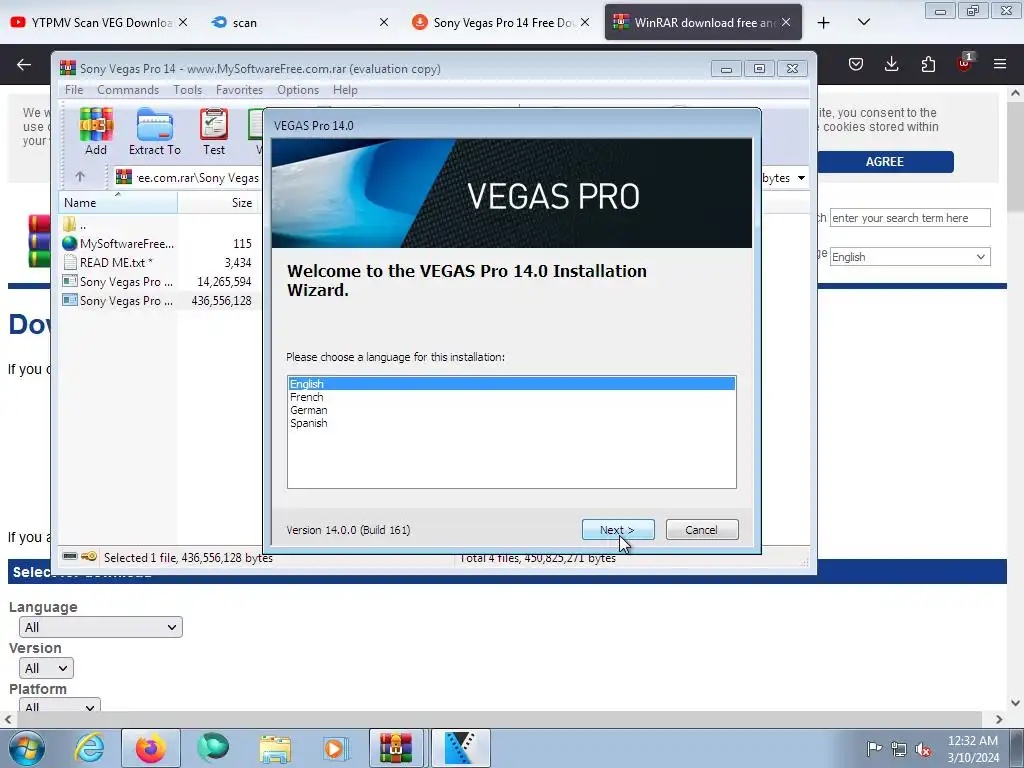
Task: Click uBlock Origin extension icon
Action: pos(964,63)
